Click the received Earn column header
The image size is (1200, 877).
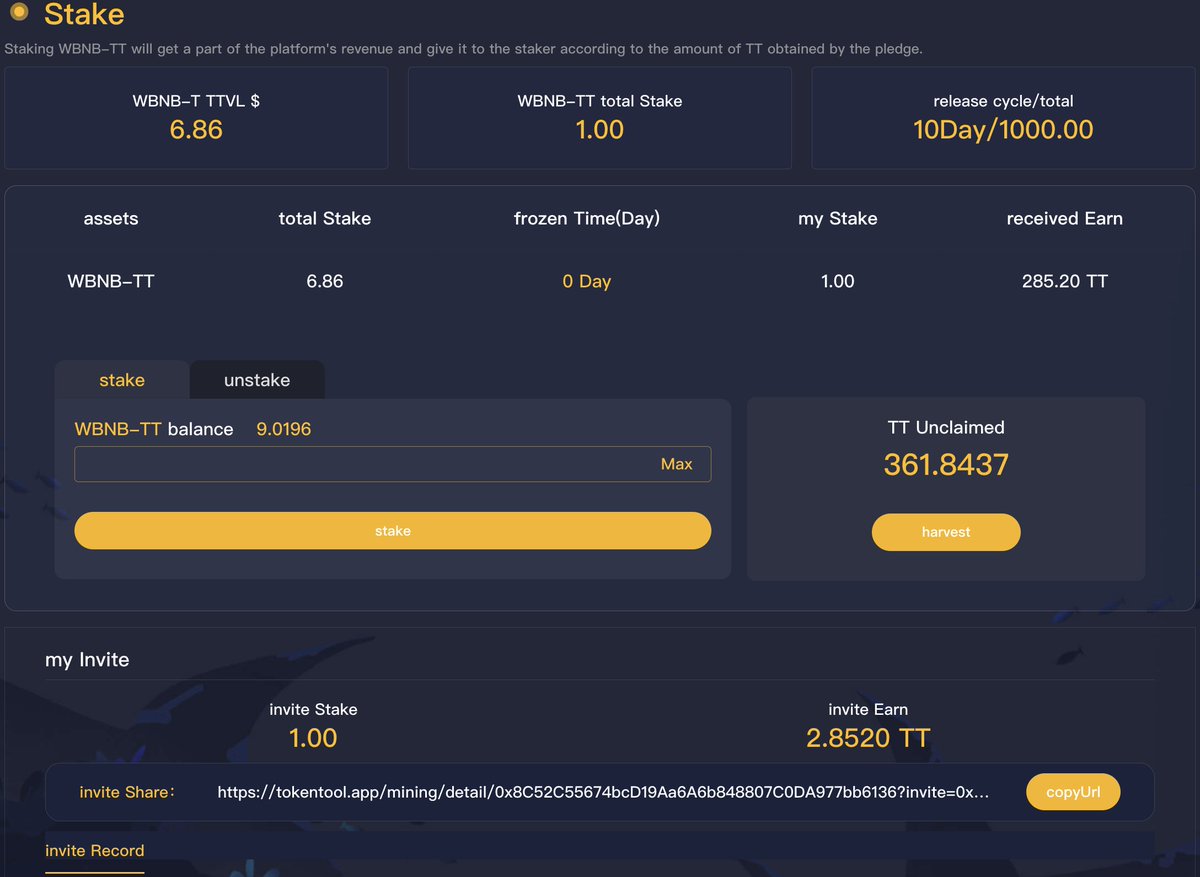click(x=1065, y=219)
